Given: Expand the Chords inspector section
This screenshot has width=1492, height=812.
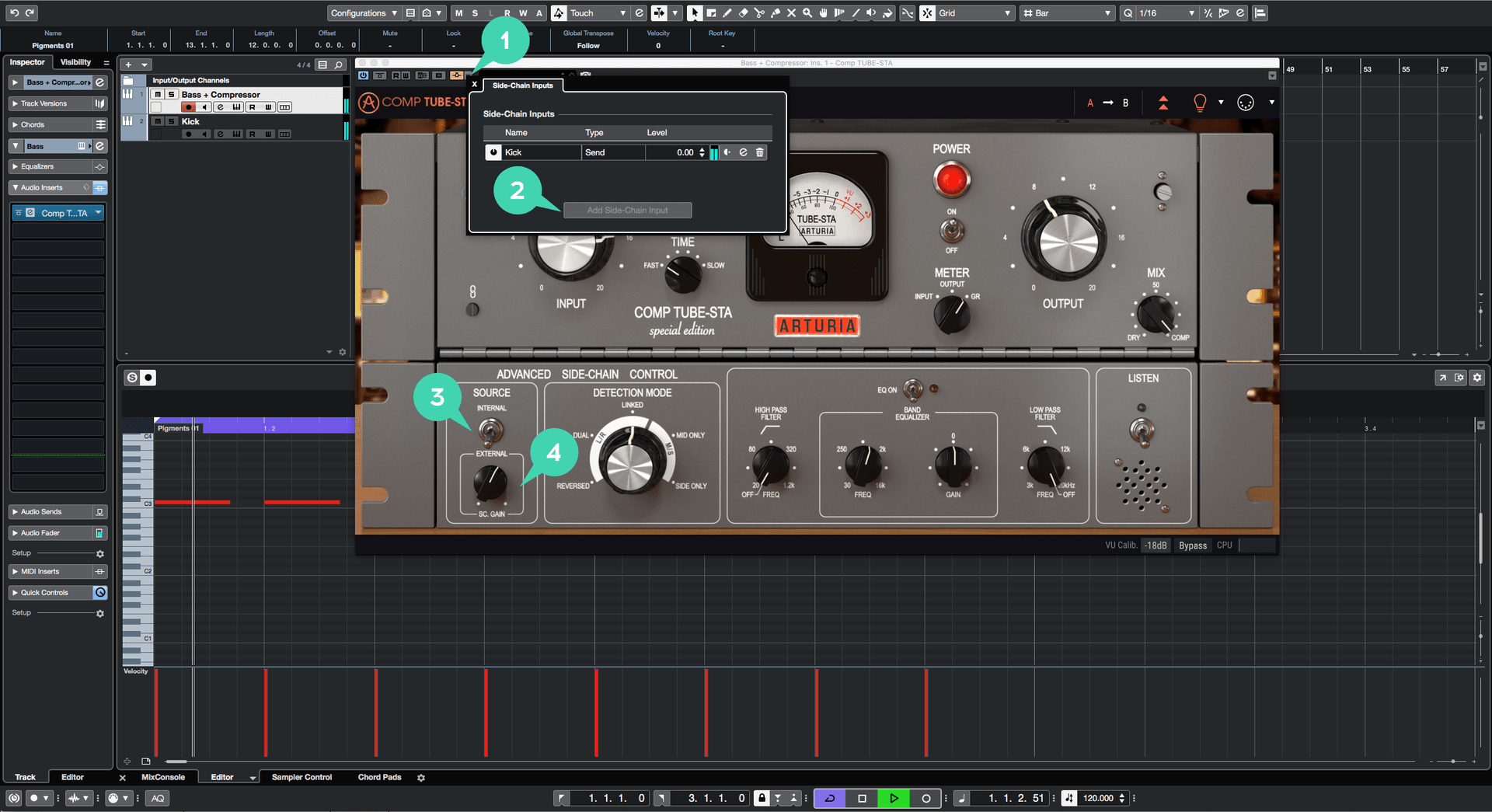Looking at the screenshot, I should (51, 124).
